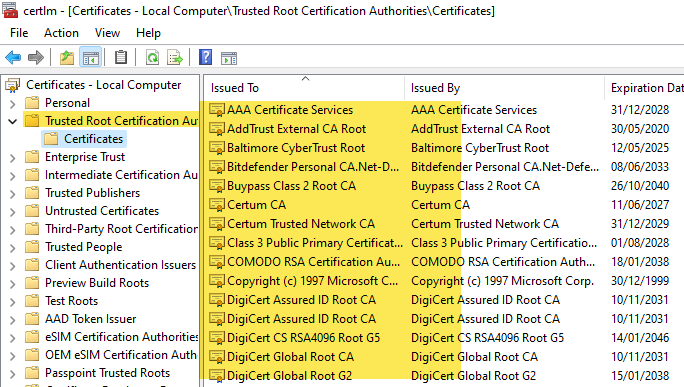Click the certlm app icon in title bar

click(10, 10)
